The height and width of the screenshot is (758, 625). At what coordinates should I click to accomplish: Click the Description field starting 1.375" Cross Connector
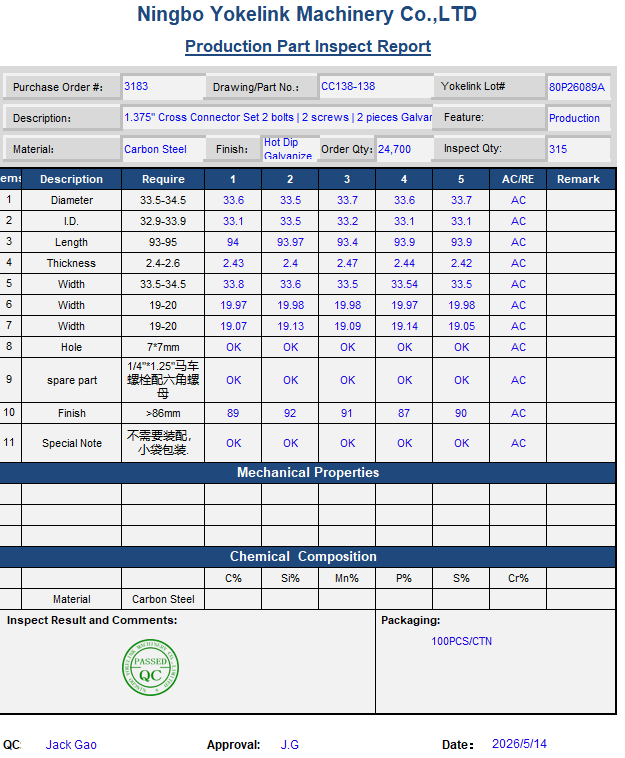click(x=277, y=117)
